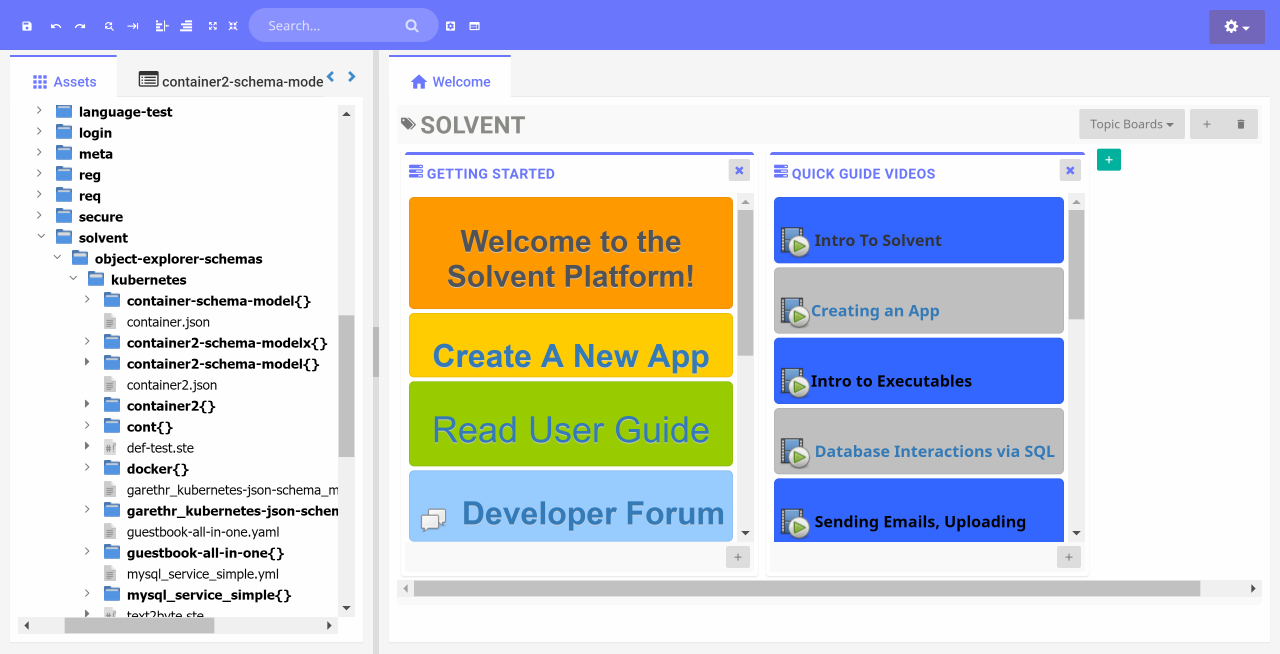1280x654 pixels.
Task: Click the green add column plus button
Action: pyautogui.click(x=1108, y=160)
